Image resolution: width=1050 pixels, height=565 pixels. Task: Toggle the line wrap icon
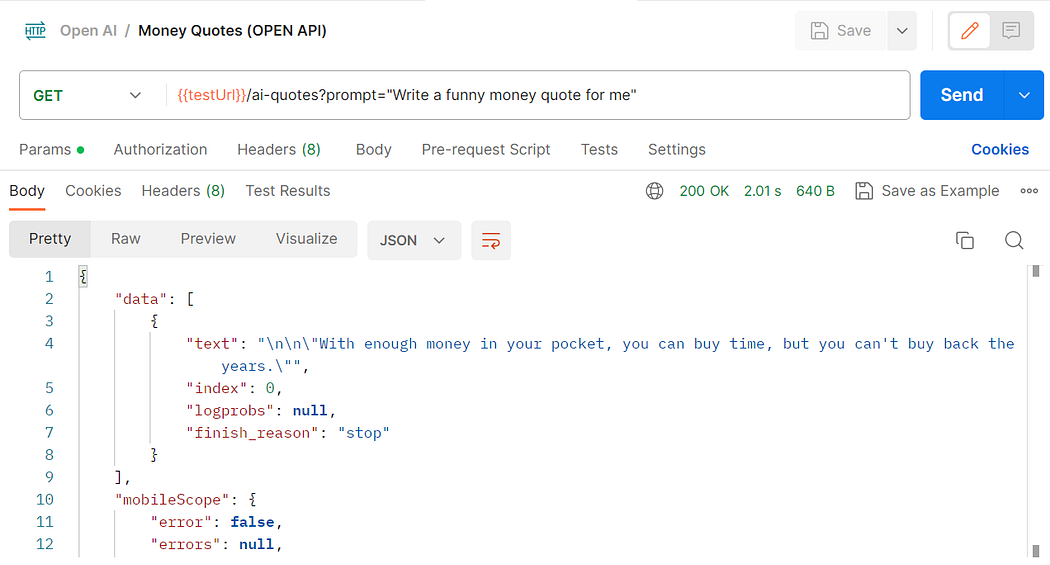tap(491, 240)
